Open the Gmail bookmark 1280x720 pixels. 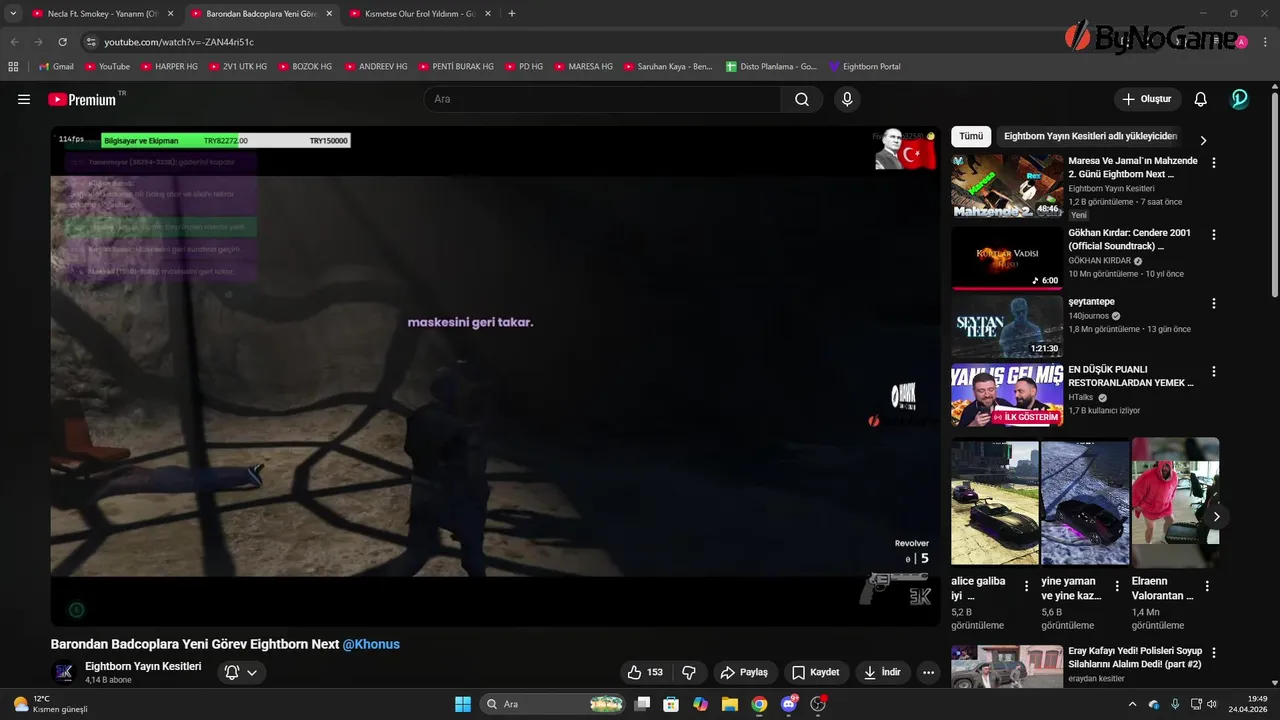(x=56, y=67)
